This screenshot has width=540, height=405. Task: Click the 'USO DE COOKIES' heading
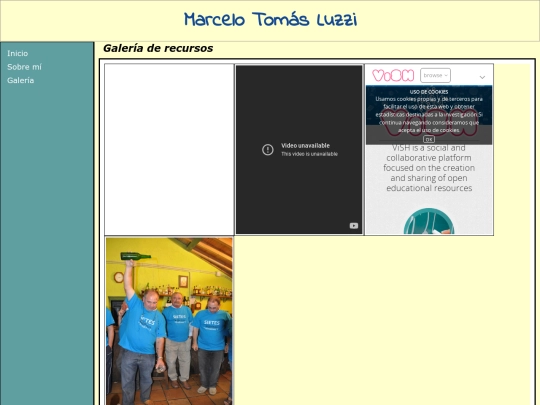point(429,92)
